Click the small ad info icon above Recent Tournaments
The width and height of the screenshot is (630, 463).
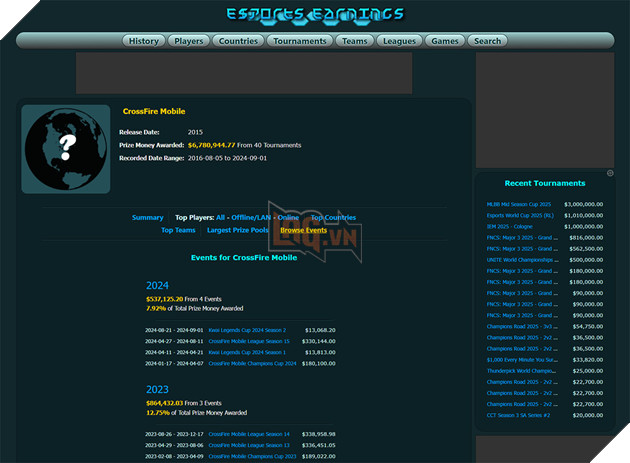coord(610,173)
